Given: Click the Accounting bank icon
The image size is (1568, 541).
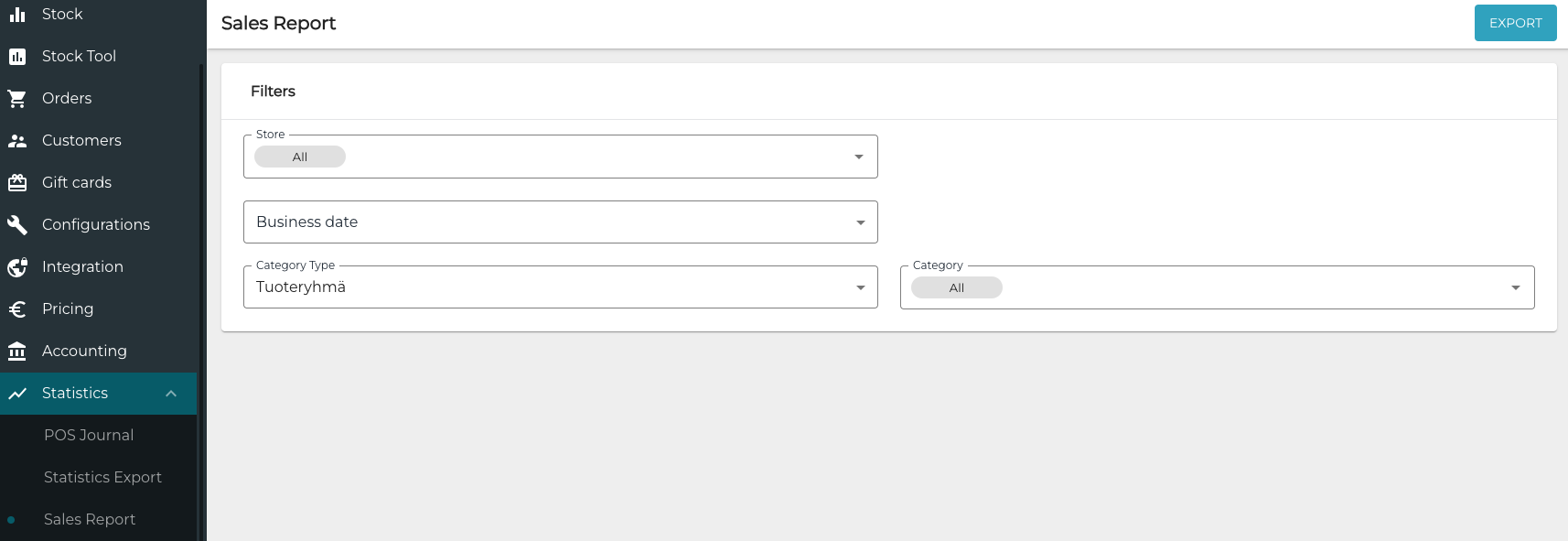Looking at the screenshot, I should [17, 352].
